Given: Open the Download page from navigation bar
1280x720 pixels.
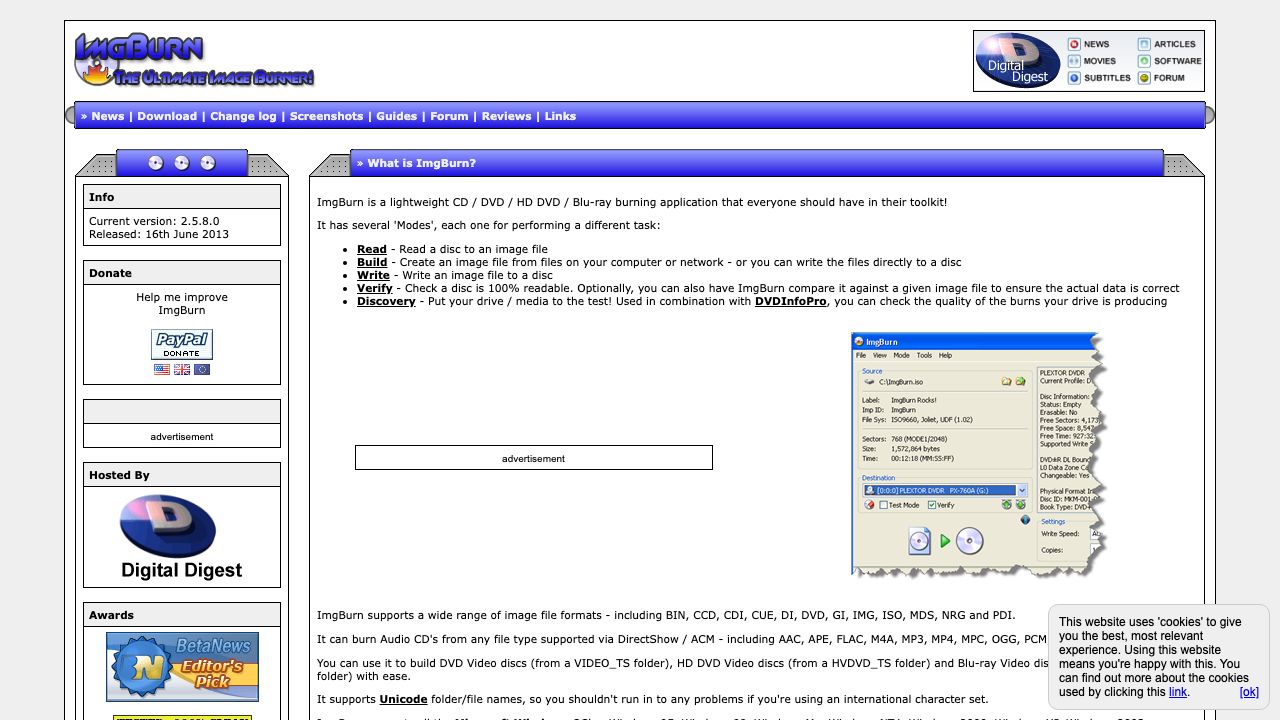Looking at the screenshot, I should click(x=167, y=116).
